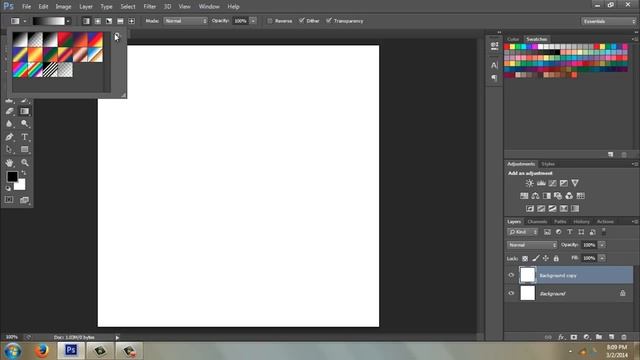Switch to the Styles tab
Screen dimensions: 640x360
[548, 164]
